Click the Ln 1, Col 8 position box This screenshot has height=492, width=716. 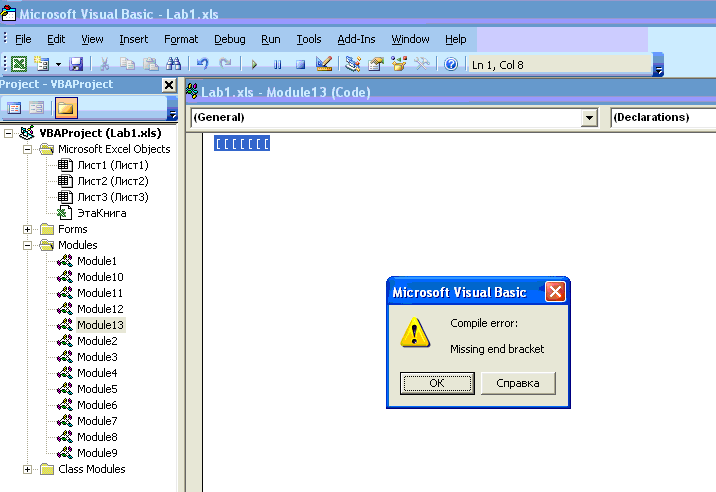pos(559,65)
